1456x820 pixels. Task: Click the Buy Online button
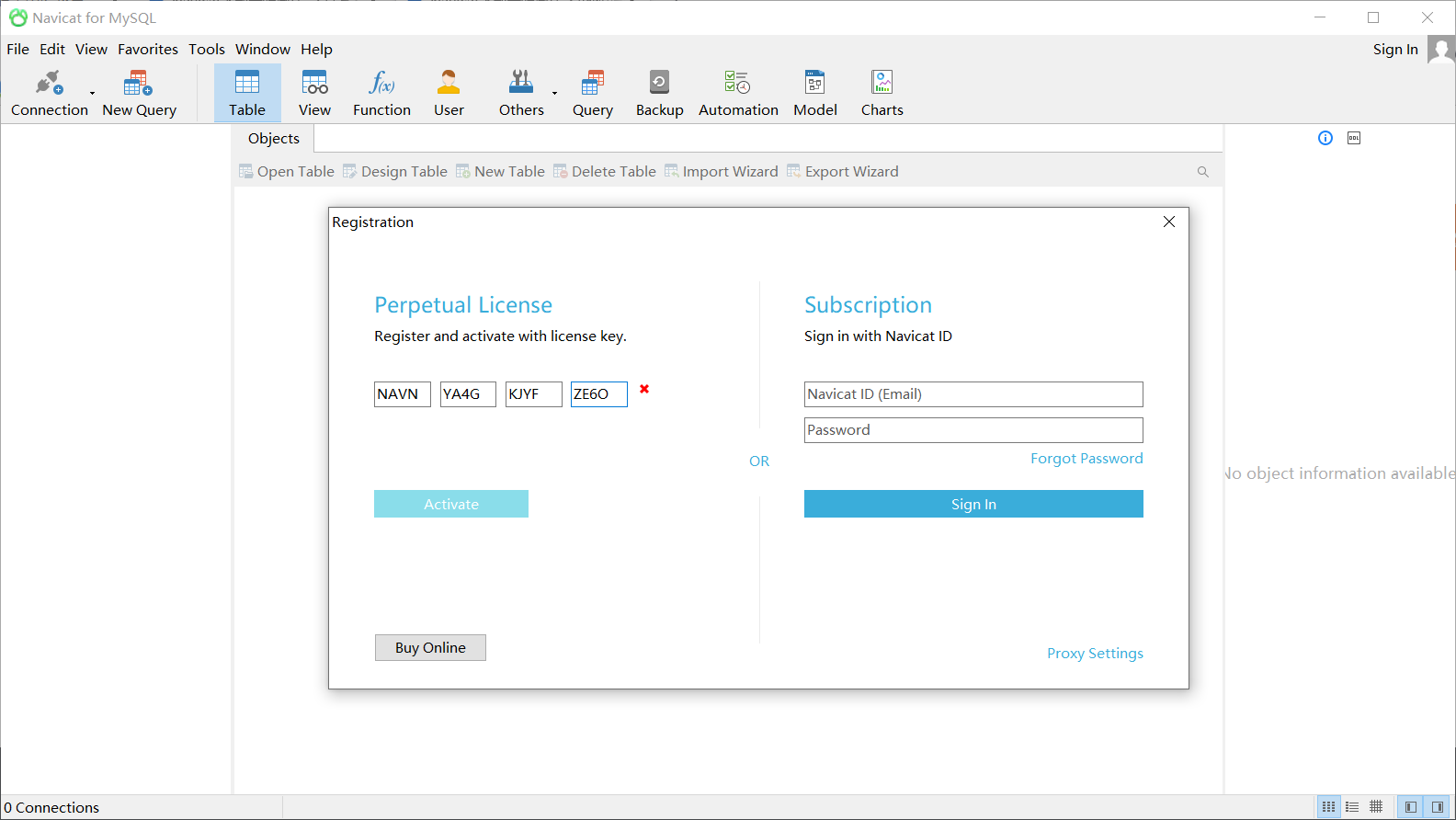tap(430, 648)
